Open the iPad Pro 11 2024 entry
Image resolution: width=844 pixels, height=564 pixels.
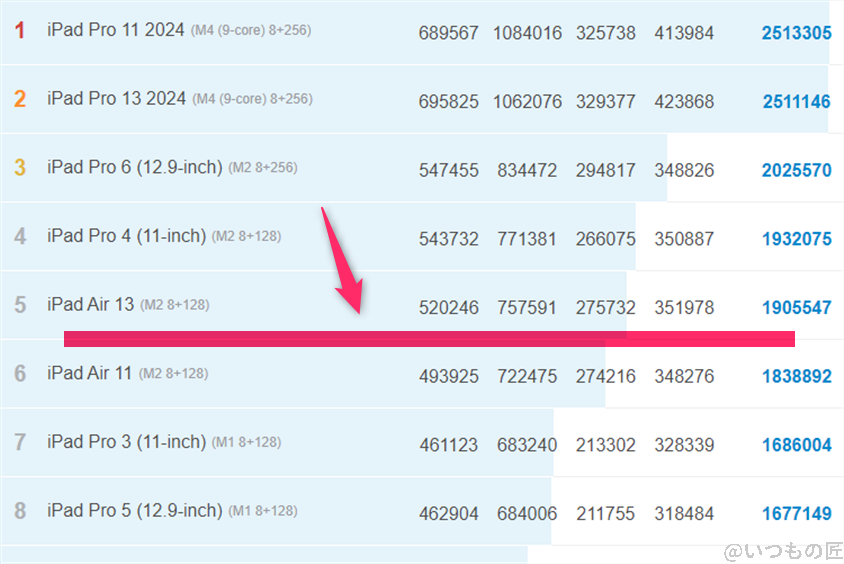pos(116,31)
